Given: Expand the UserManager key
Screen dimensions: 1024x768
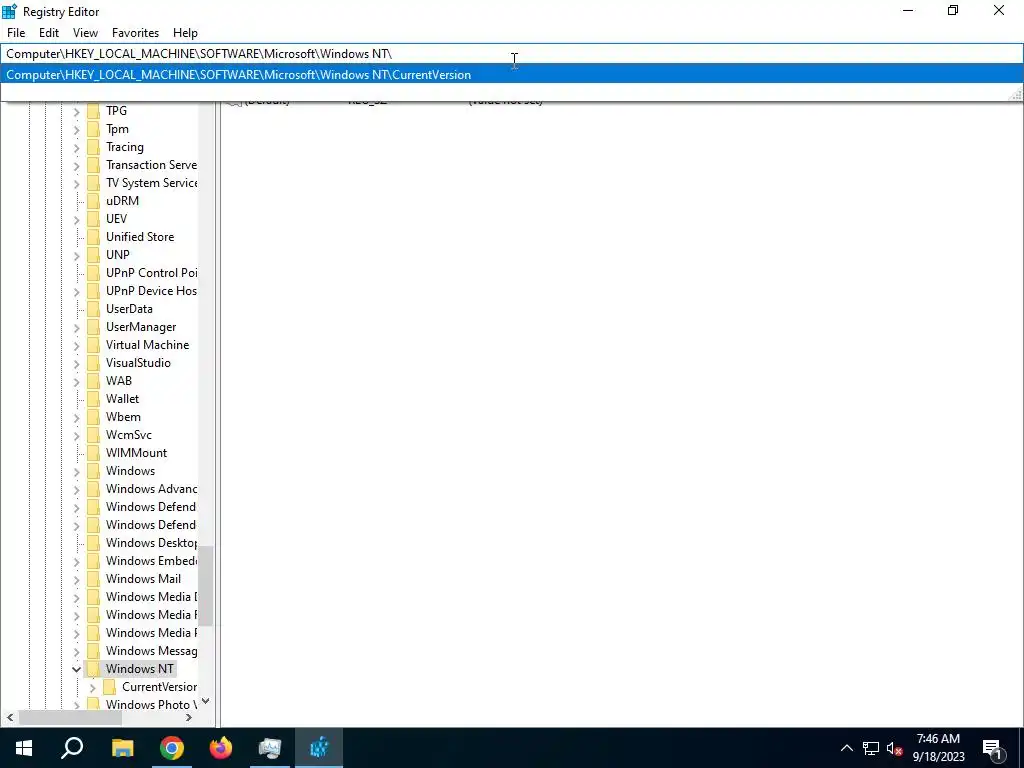Looking at the screenshot, I should [x=76, y=327].
